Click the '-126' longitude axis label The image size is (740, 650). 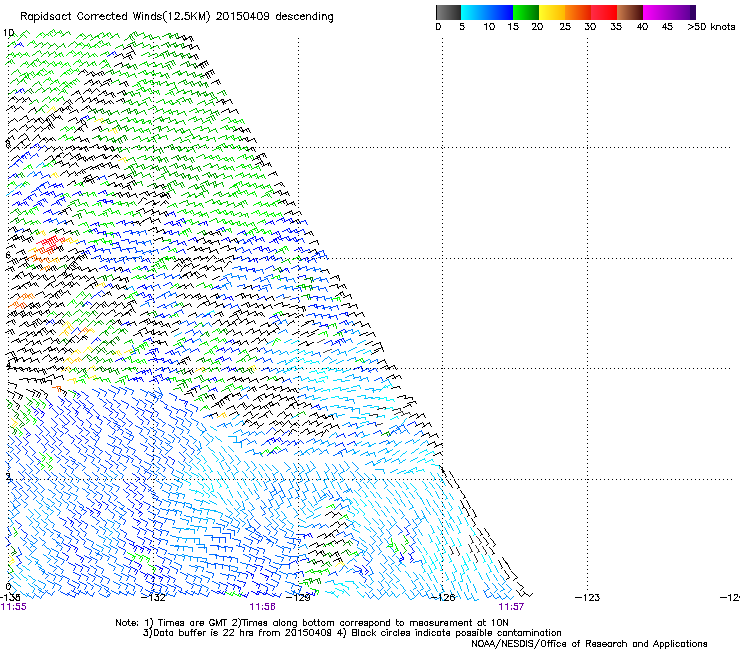coord(443,598)
